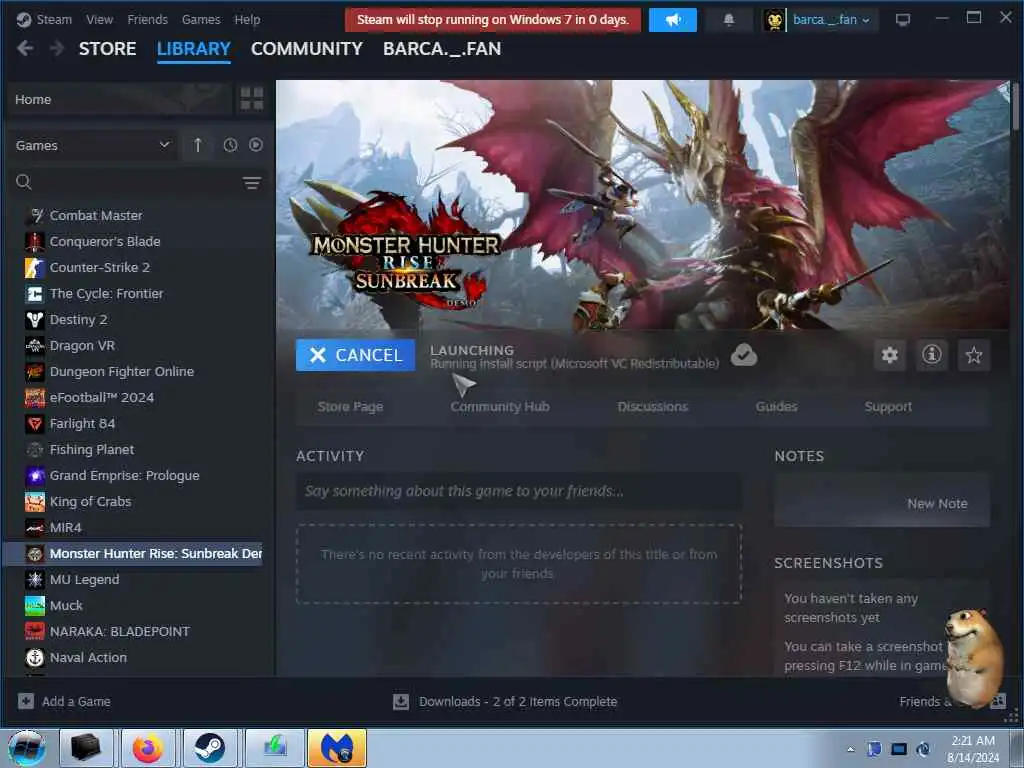
Task: Click the forward navigation arrow
Action: pyautogui.click(x=57, y=48)
